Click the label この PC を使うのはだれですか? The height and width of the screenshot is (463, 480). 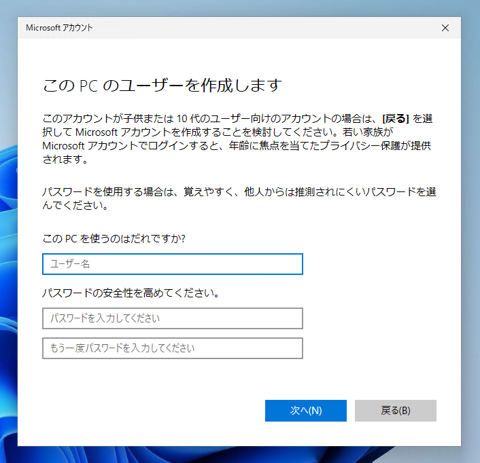click(114, 239)
